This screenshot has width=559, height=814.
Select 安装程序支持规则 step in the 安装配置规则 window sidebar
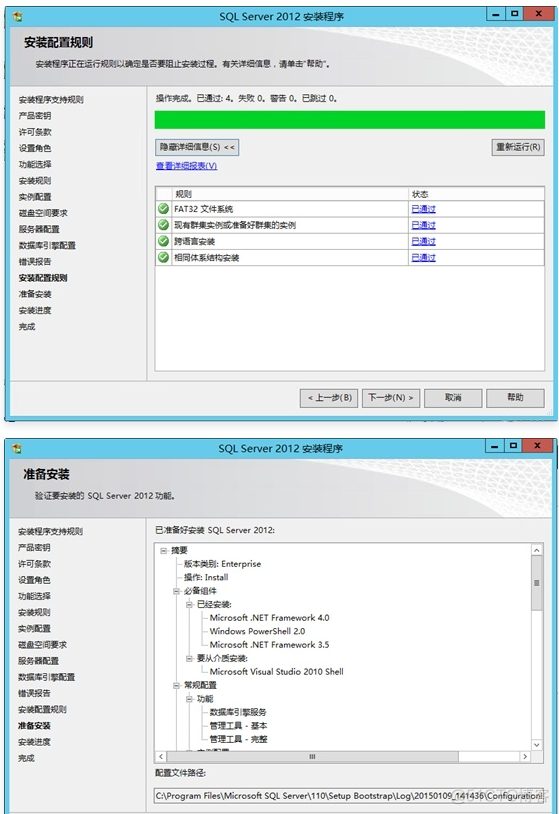point(51,100)
